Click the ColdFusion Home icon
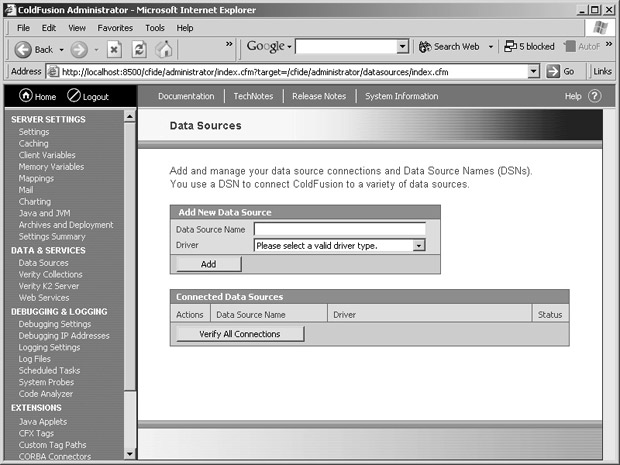620x465 pixels. [x=26, y=96]
